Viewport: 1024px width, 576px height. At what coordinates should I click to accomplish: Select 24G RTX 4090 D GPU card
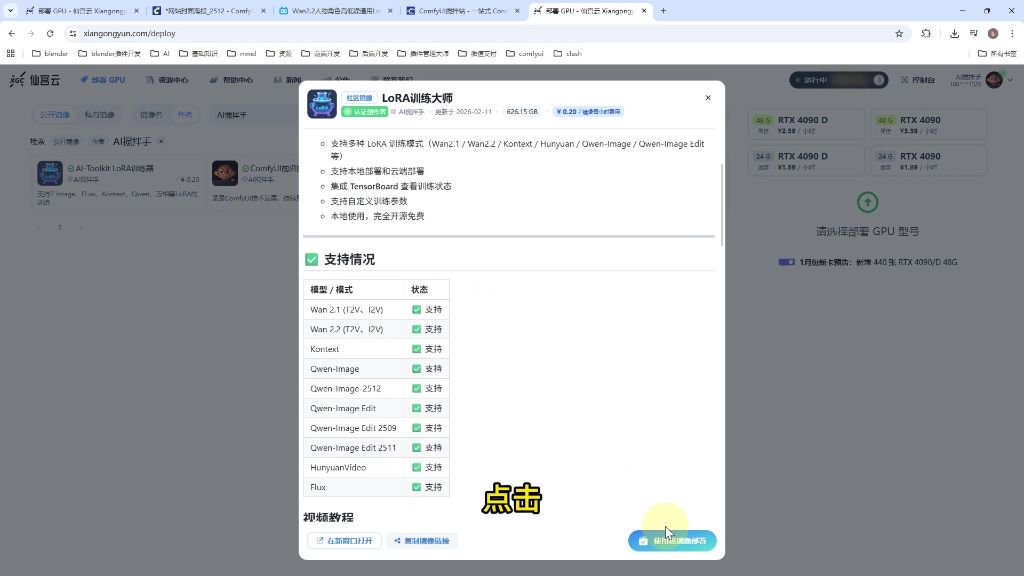[x=807, y=161]
